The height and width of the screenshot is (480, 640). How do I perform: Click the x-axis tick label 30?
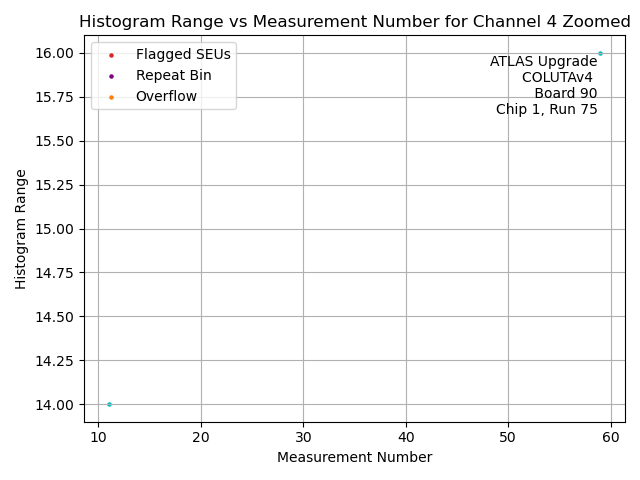tap(303, 437)
